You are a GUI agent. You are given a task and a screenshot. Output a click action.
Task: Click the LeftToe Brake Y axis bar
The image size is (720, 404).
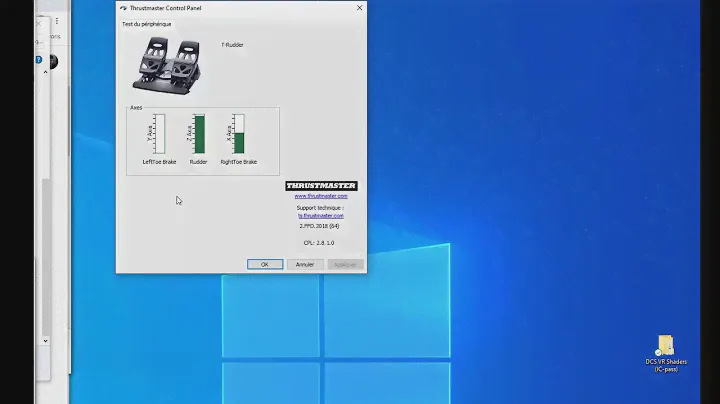coord(160,133)
